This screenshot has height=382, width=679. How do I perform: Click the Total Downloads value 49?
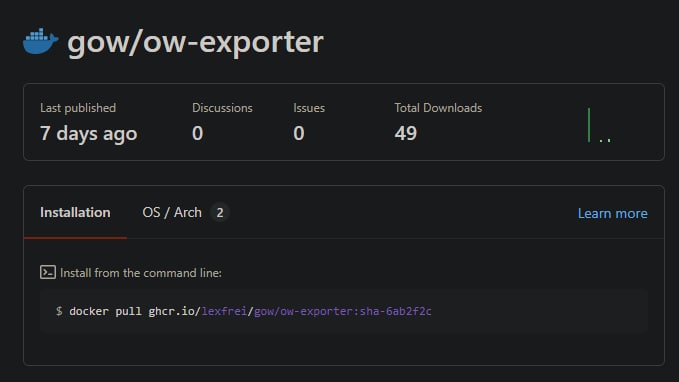[x=405, y=133]
